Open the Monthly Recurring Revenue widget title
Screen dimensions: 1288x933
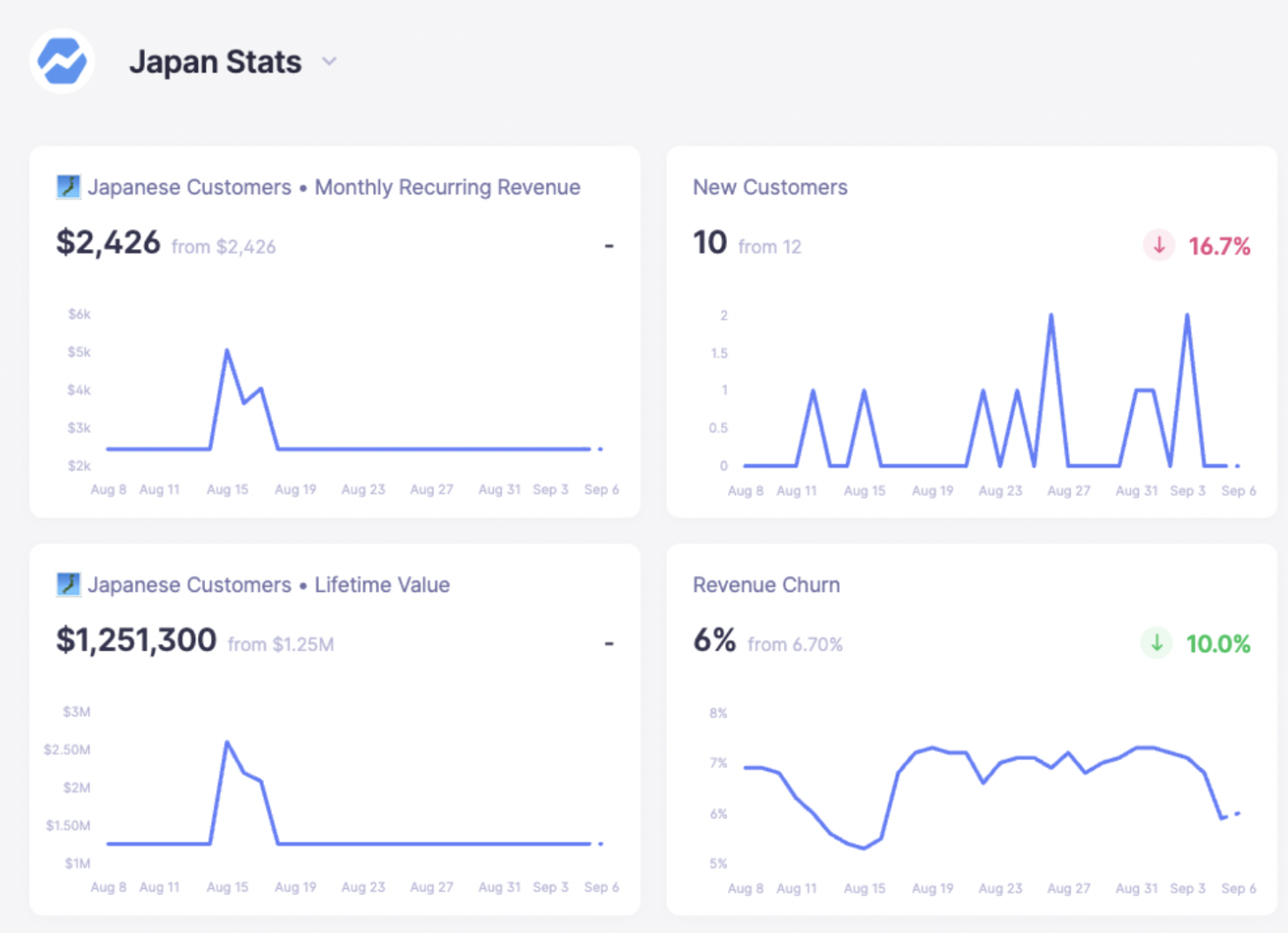coord(447,187)
